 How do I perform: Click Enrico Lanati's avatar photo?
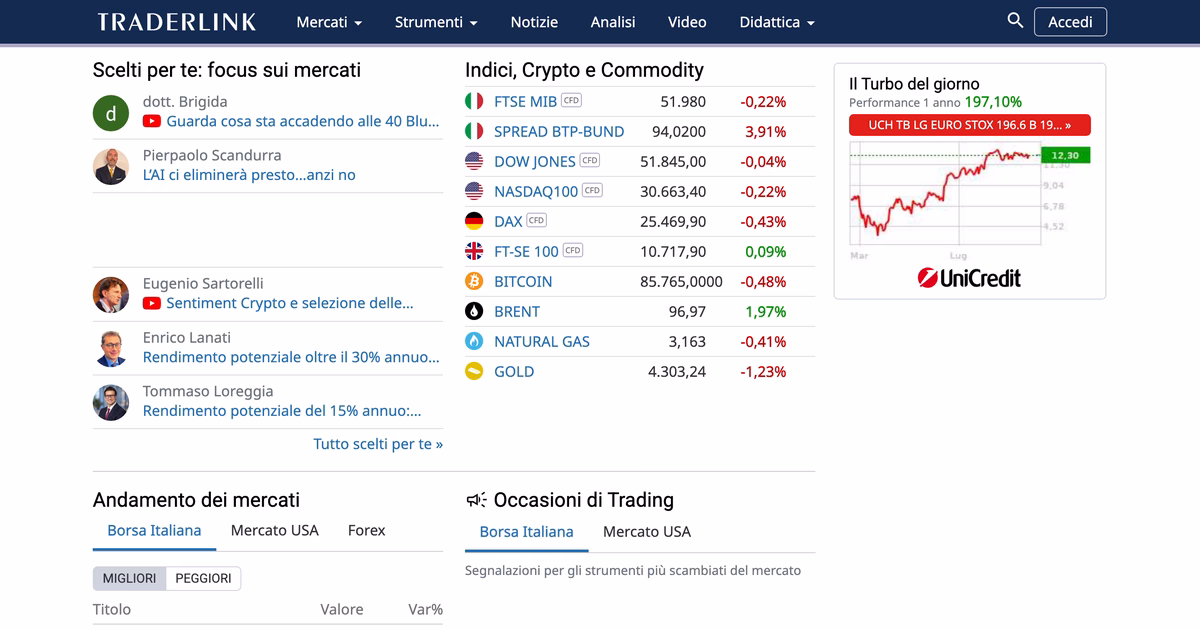point(111,349)
